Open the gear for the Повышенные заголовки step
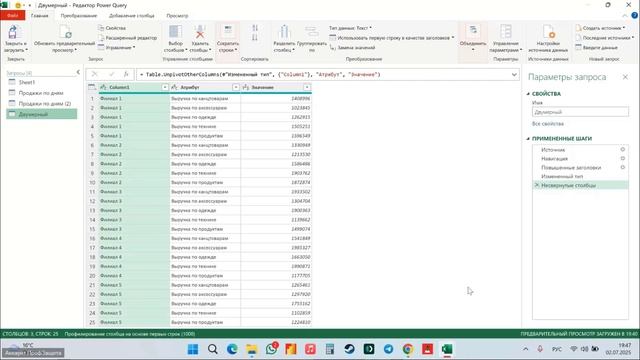The height and width of the screenshot is (360, 640). click(x=622, y=167)
